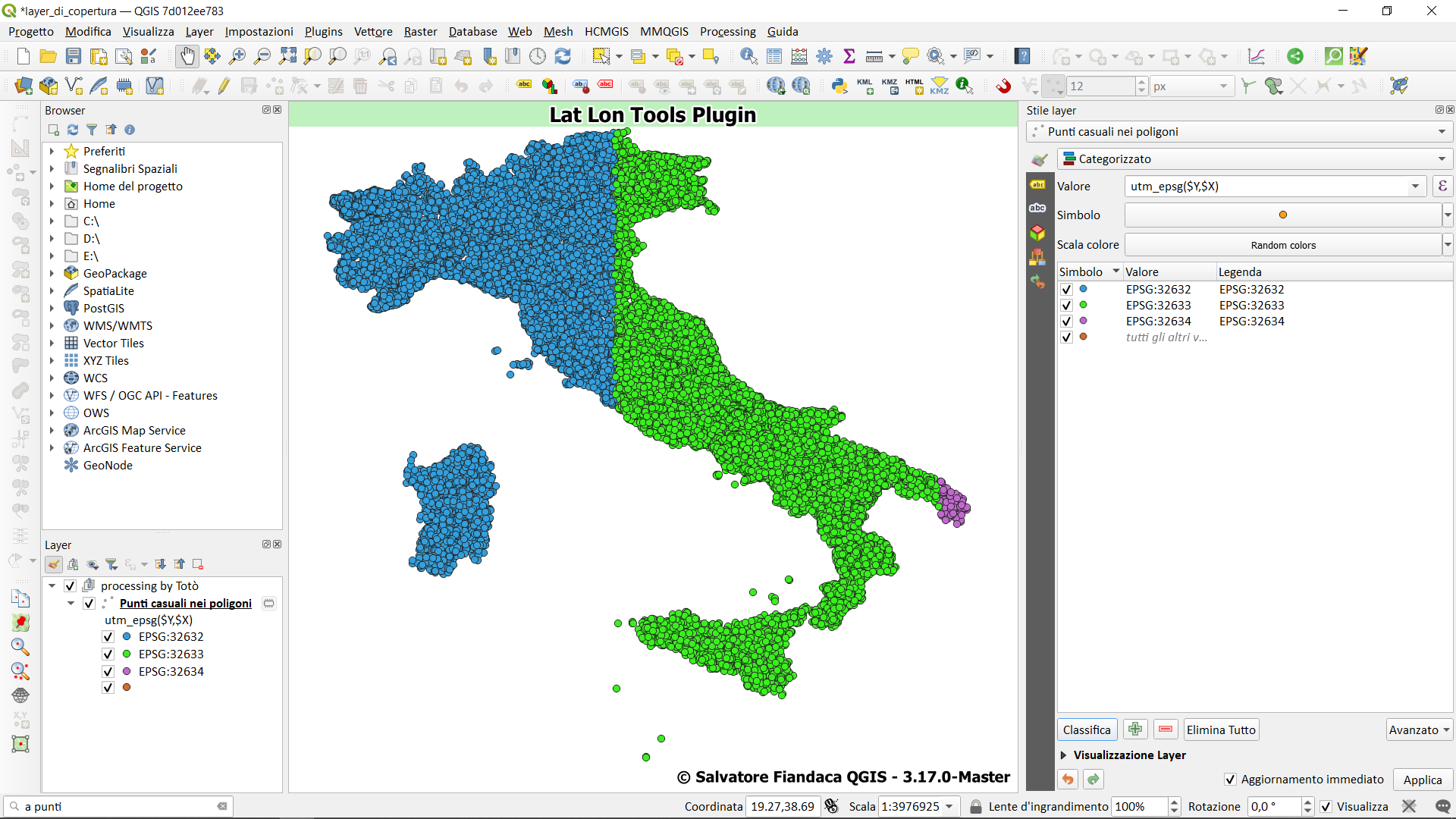Click inside the Coordinata field in status bar
The height and width of the screenshot is (819, 1456).
[x=783, y=806]
